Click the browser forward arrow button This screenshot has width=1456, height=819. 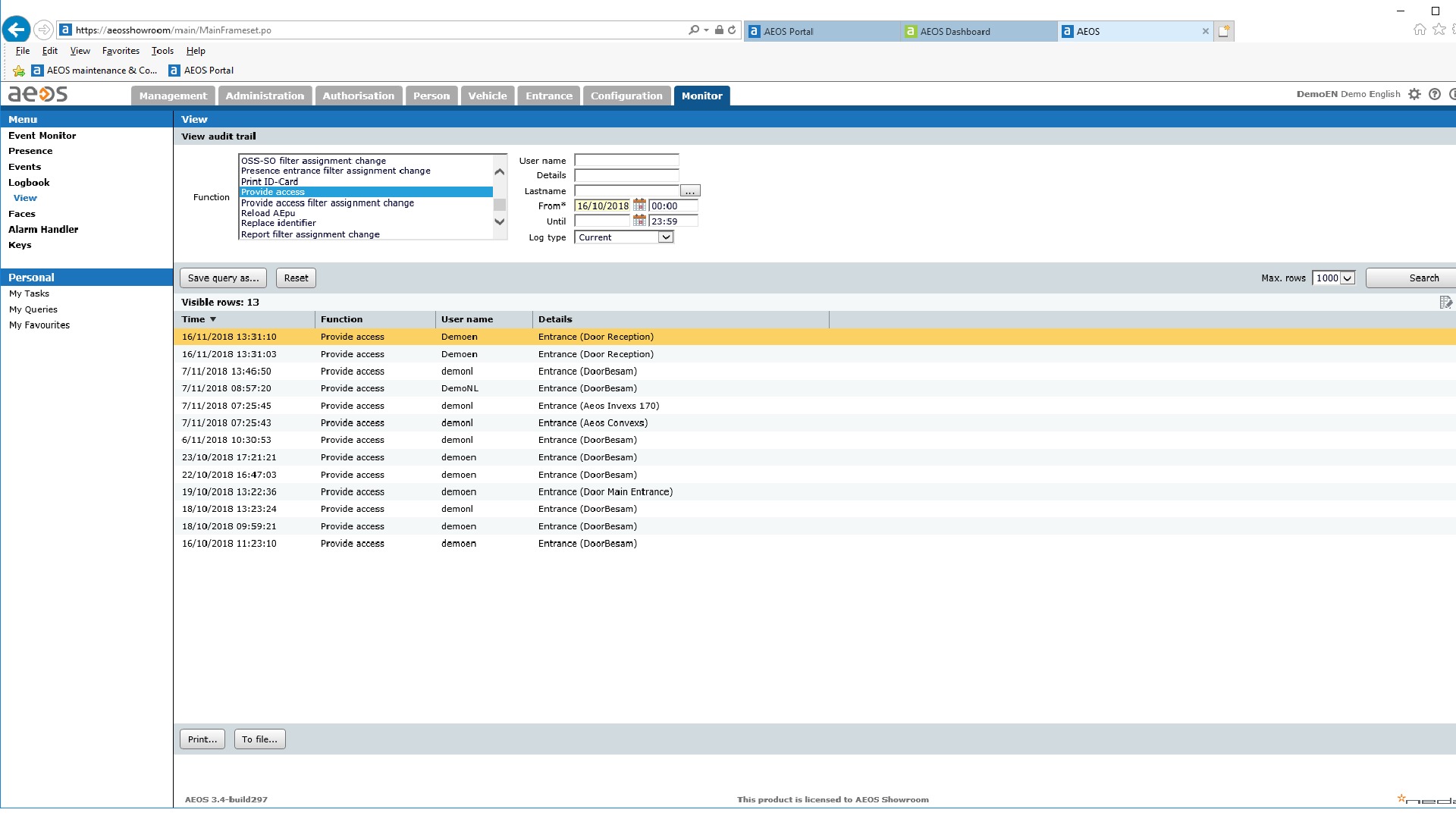[x=44, y=30]
